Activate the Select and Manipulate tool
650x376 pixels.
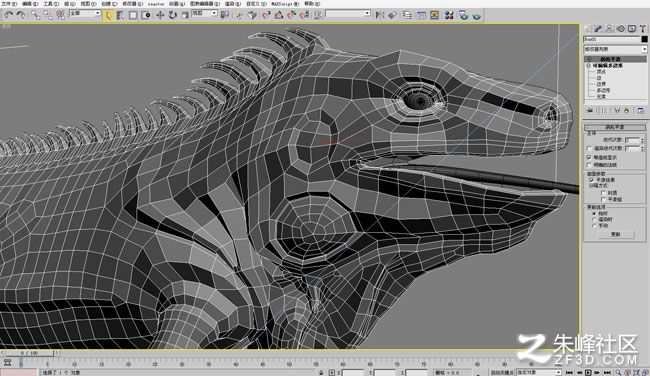[x=240, y=15]
